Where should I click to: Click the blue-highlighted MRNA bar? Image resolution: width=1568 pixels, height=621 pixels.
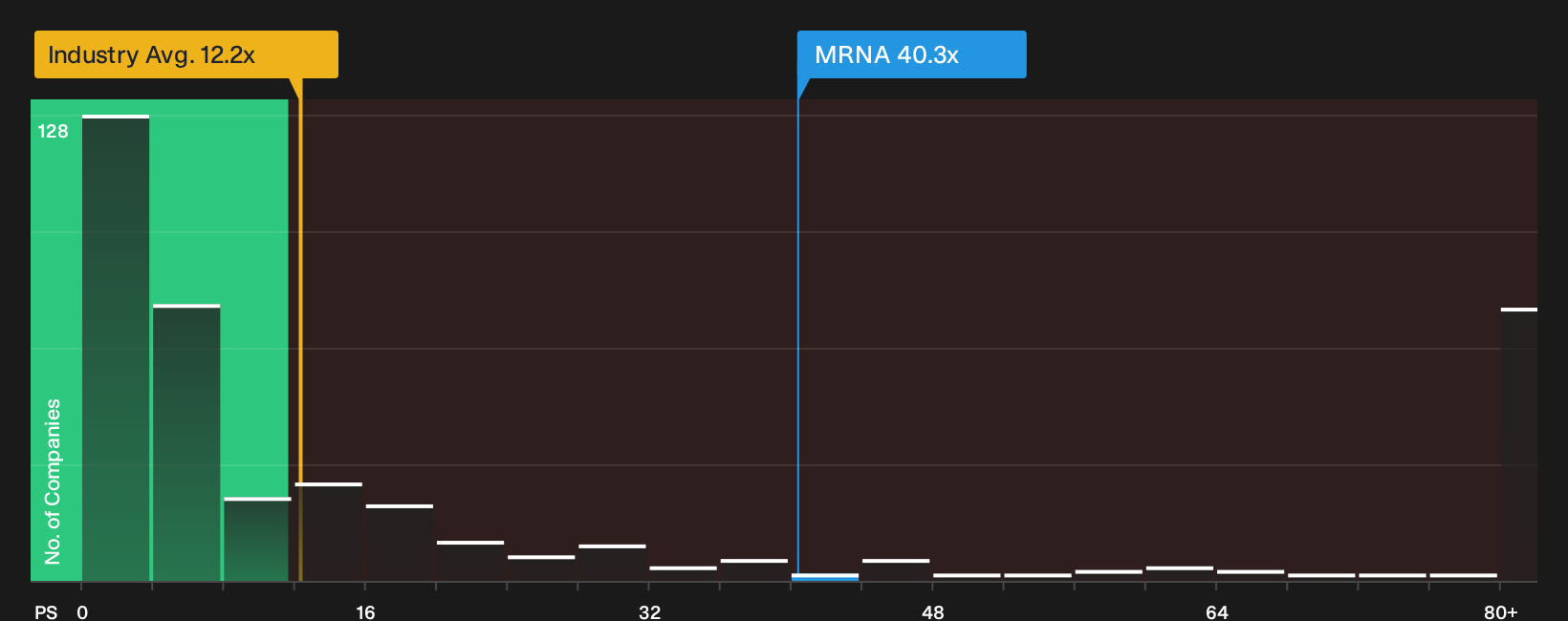click(x=825, y=577)
